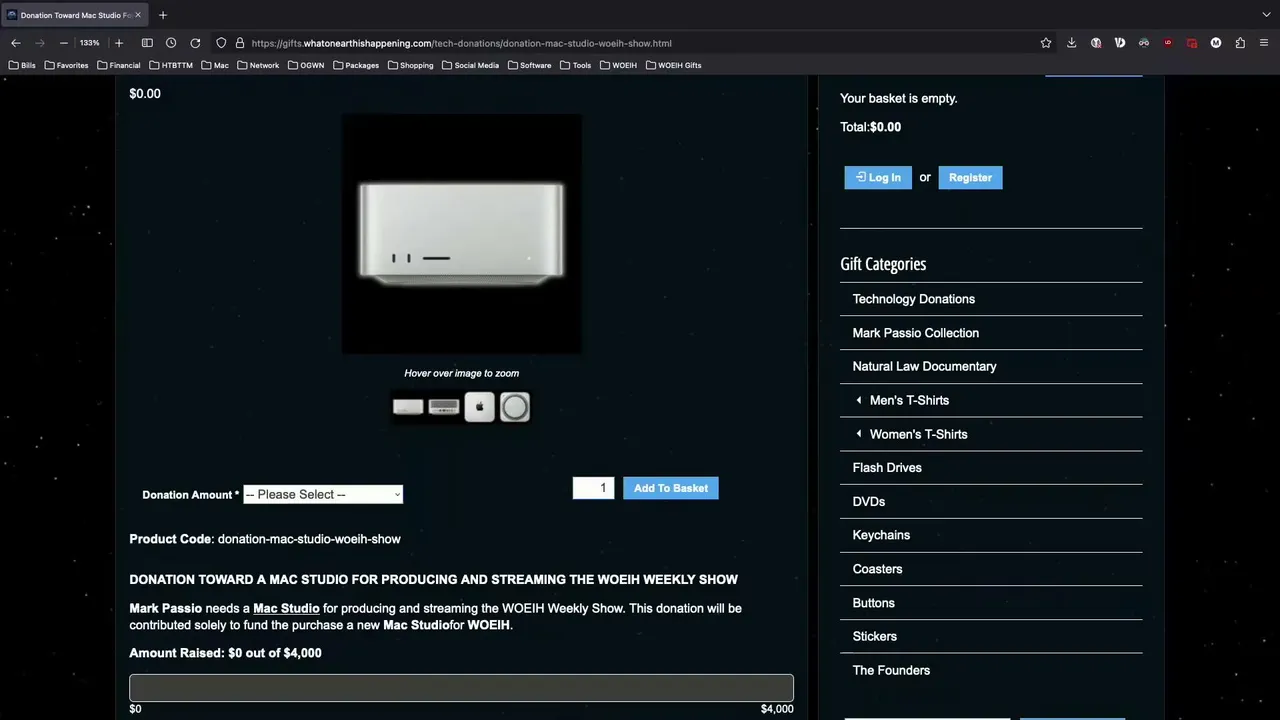The height and width of the screenshot is (720, 1280).
Task: Open the extensions puzzle-piece icon
Action: 1240,43
